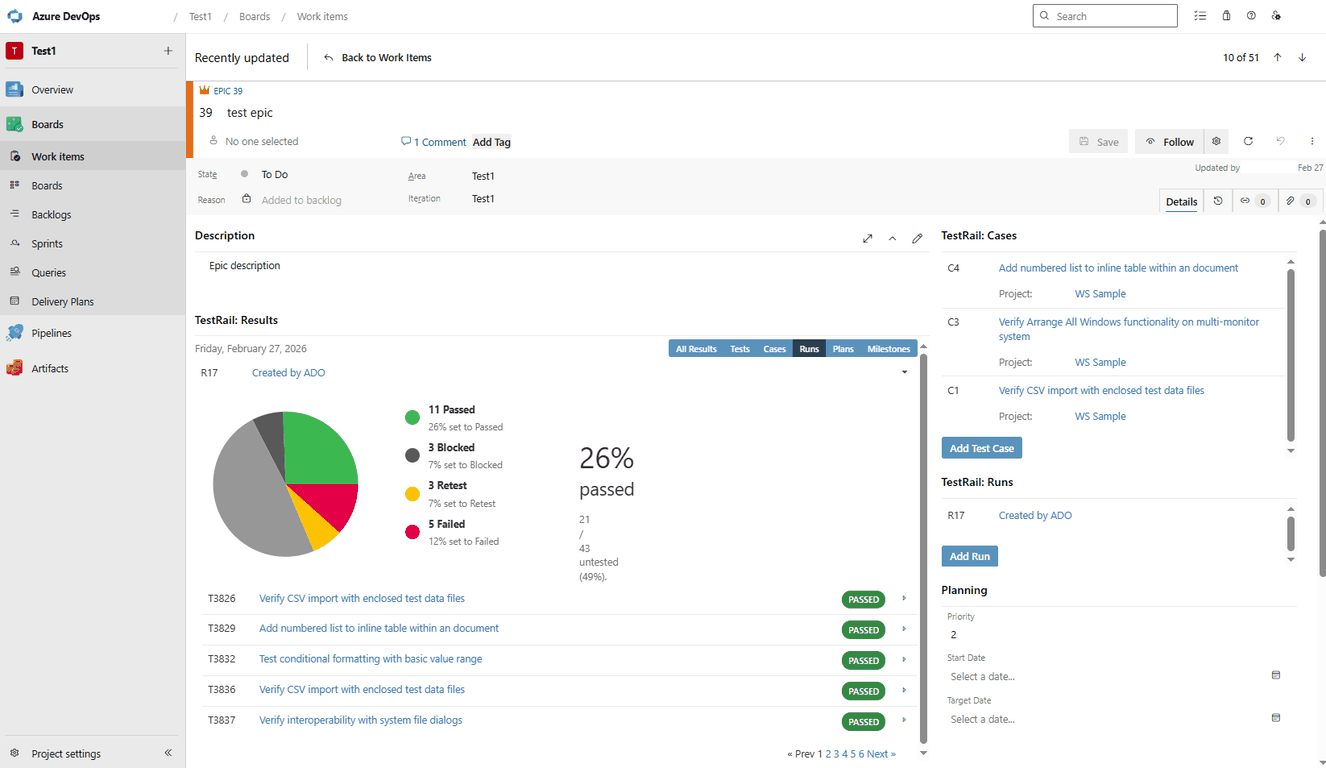Open the help question mark icon
Viewport: 1326px width, 768px height.
(x=1251, y=16)
